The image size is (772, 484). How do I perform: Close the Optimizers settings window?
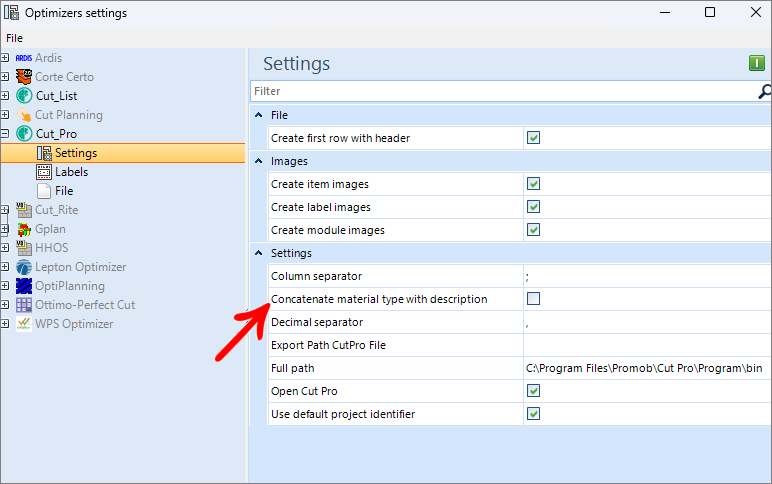tap(756, 12)
